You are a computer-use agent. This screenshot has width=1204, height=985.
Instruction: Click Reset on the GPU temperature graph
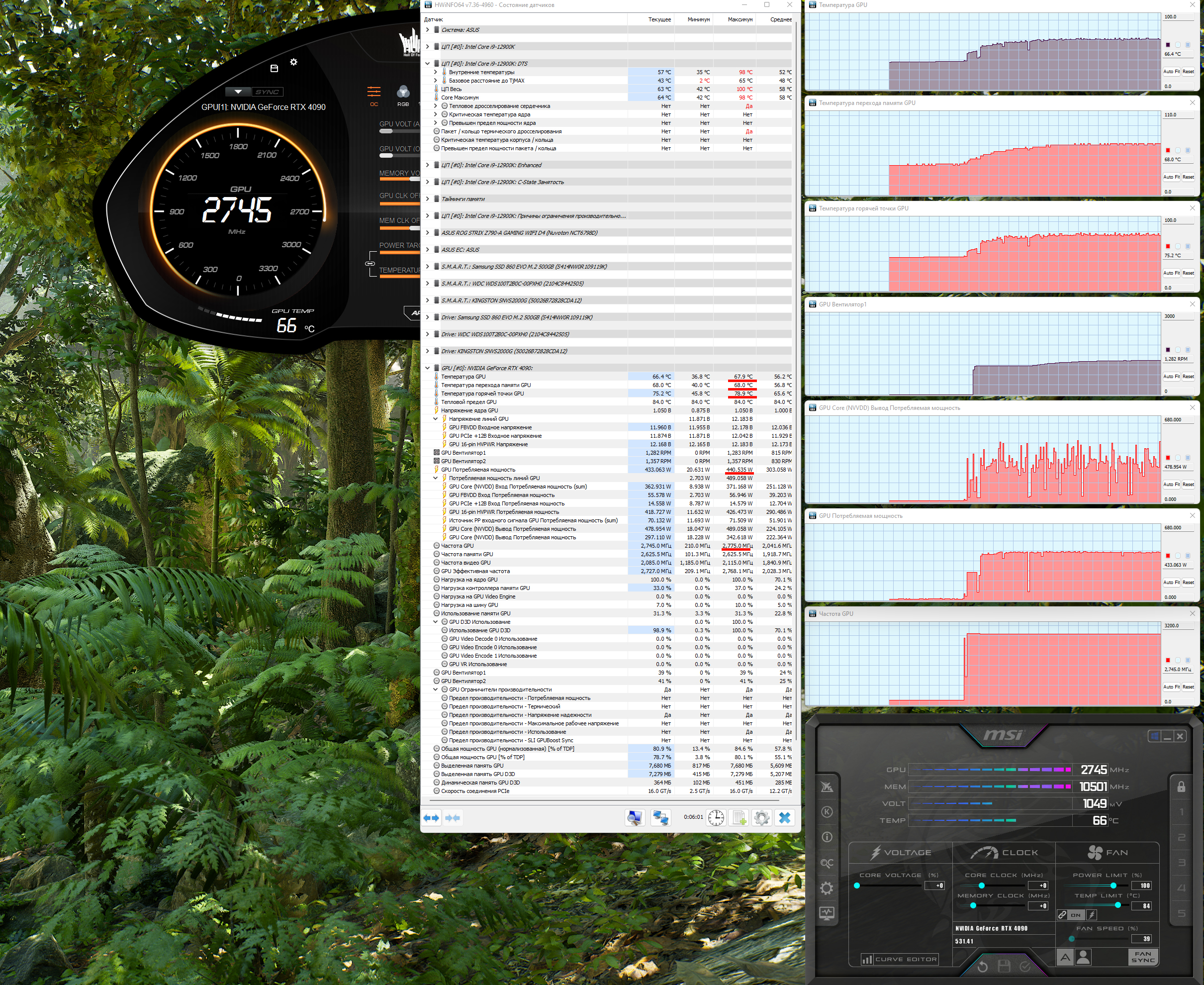tap(1188, 72)
